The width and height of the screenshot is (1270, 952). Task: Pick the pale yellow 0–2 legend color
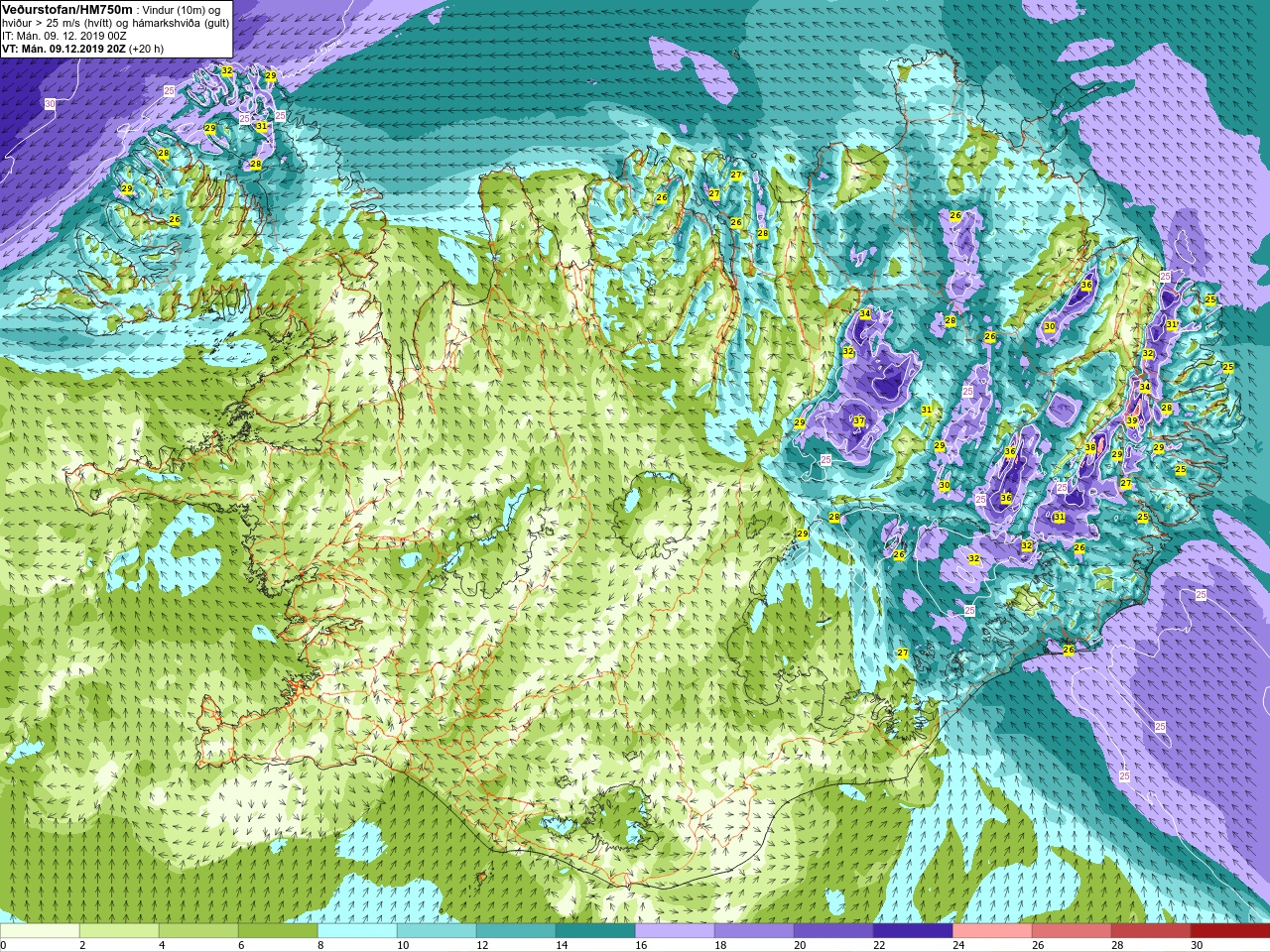click(40, 931)
